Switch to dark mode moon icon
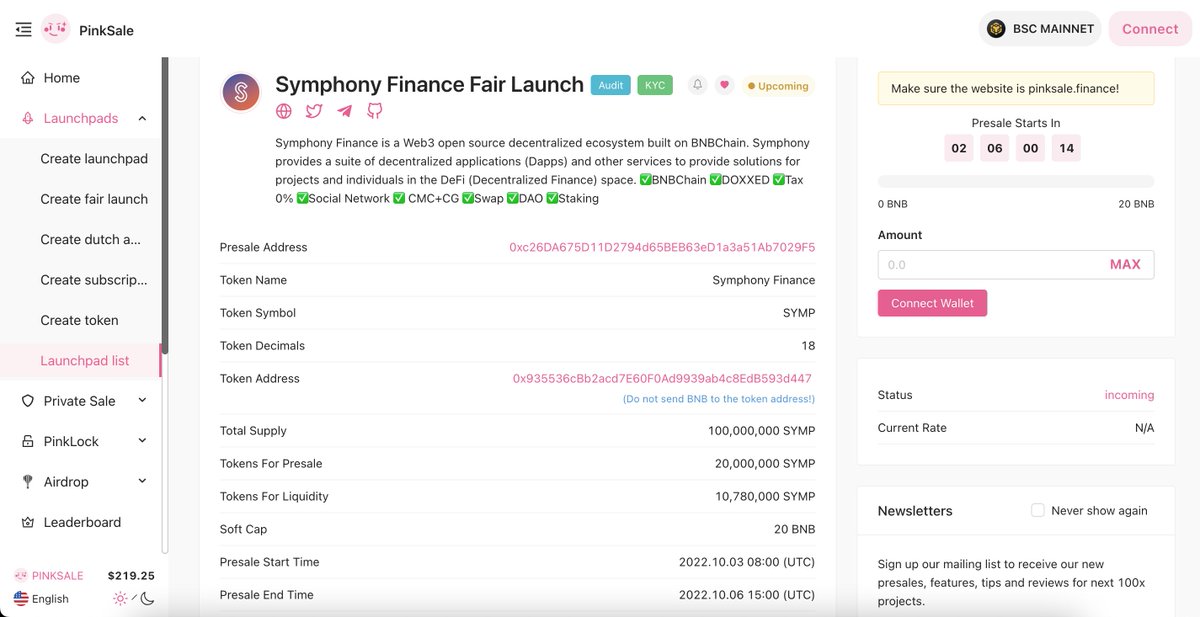Screen dimensions: 1200x617 click(147, 599)
